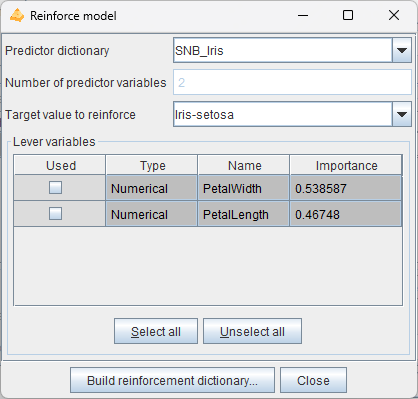Select the PetalWidth name cell

click(244, 188)
